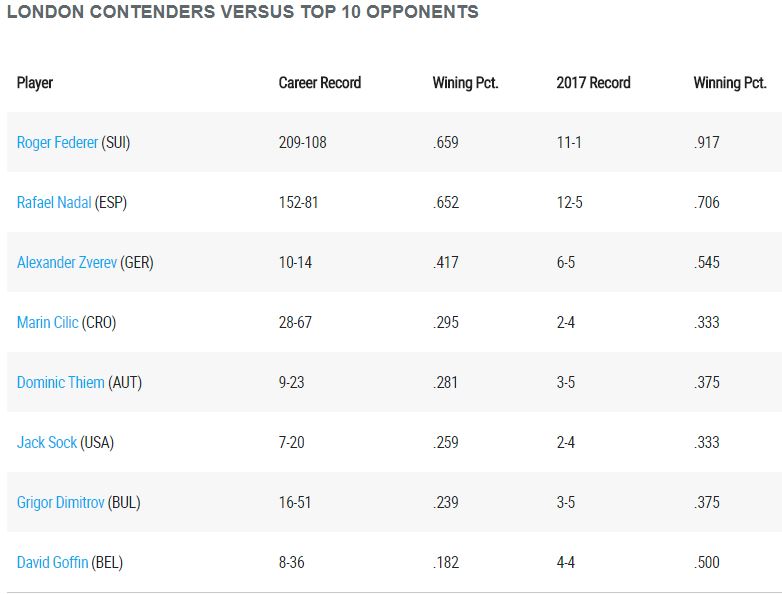Screen dimensions: 782x594
Task: Click the Jack Sock name link
Action: click(46, 443)
